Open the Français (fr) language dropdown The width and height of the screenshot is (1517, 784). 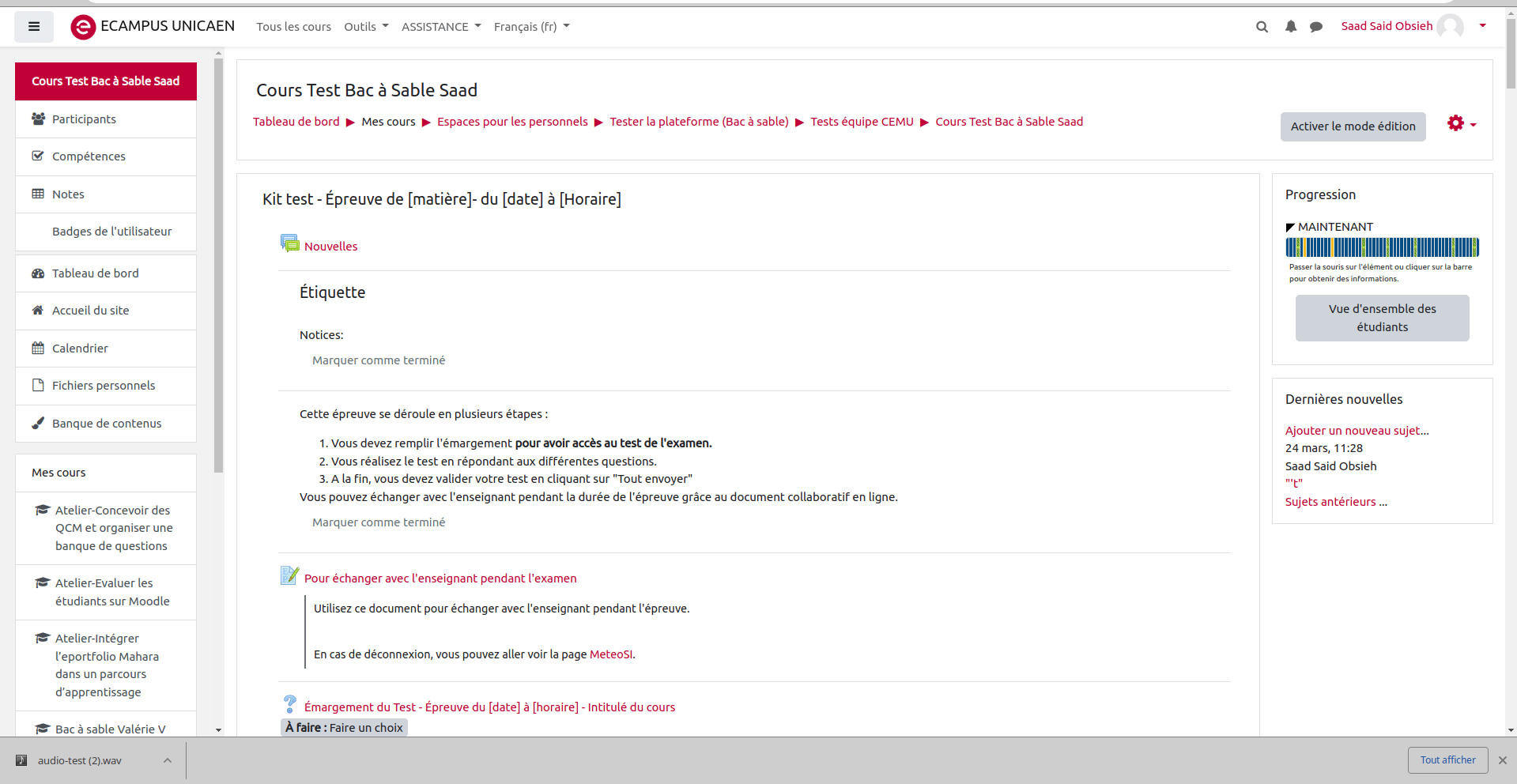coord(531,27)
